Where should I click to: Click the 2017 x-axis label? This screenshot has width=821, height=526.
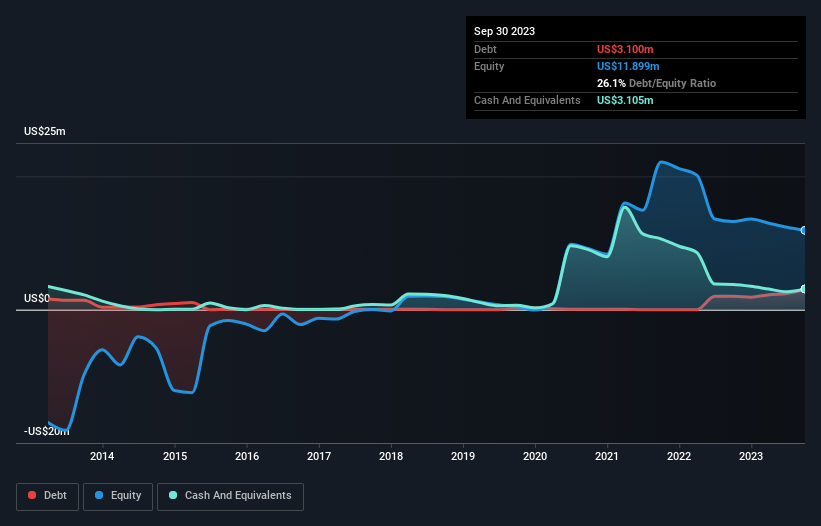click(x=319, y=456)
